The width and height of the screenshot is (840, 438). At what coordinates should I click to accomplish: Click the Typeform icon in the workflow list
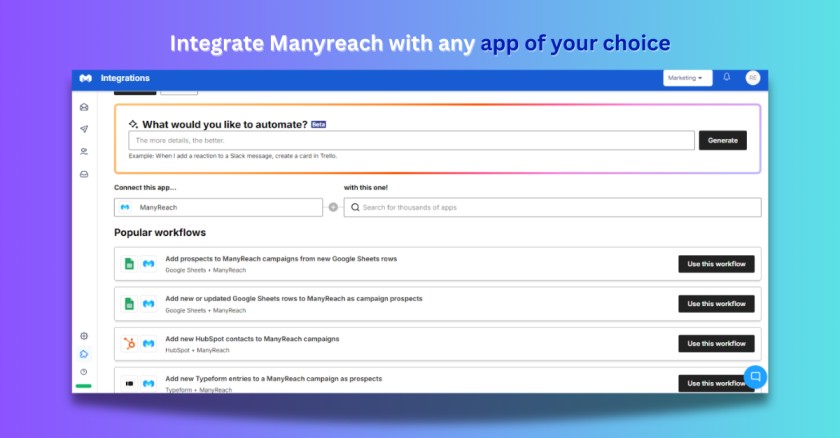click(x=129, y=383)
